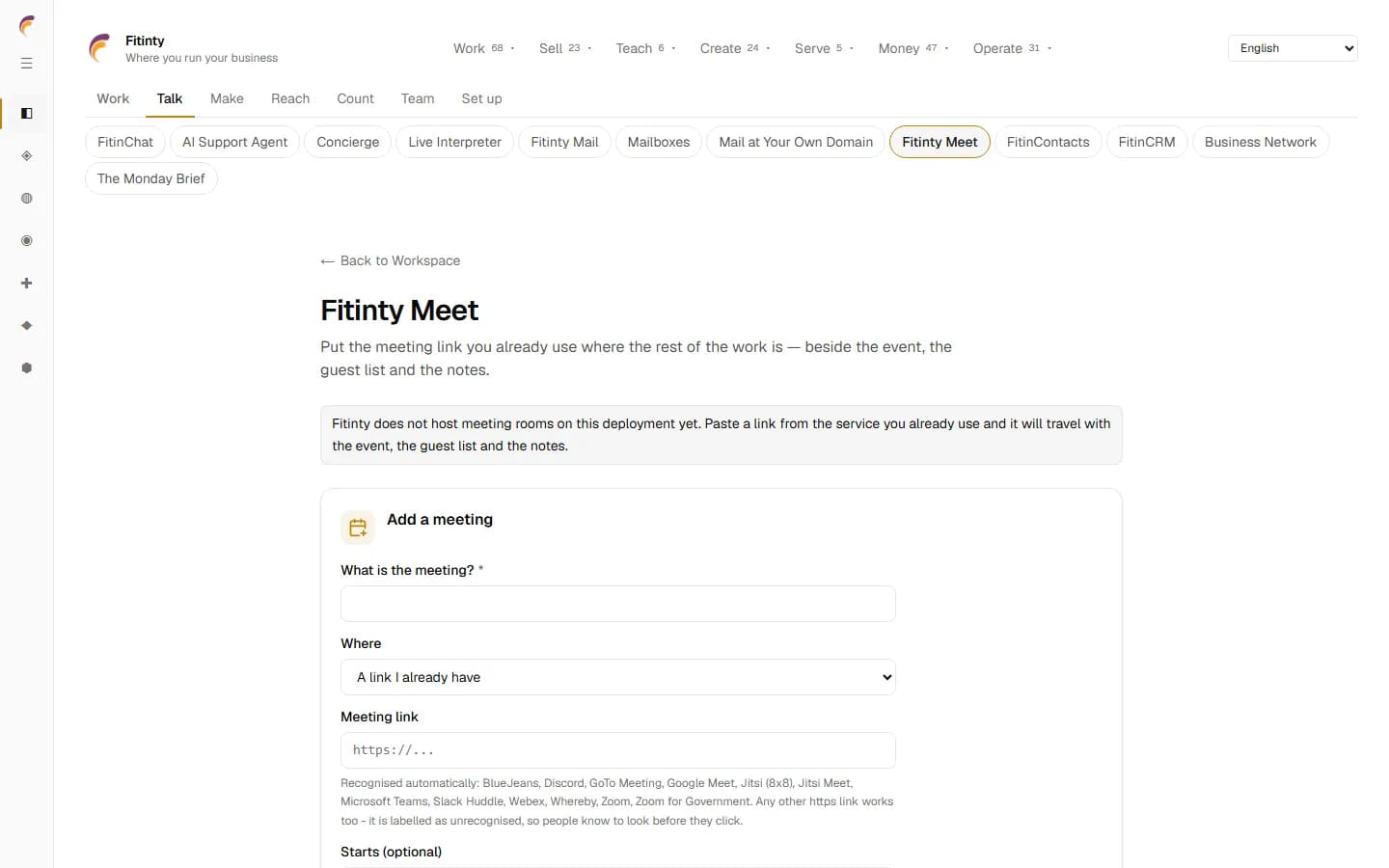The height and width of the screenshot is (868, 1389).
Task: Open the Concierge section
Action: [348, 142]
